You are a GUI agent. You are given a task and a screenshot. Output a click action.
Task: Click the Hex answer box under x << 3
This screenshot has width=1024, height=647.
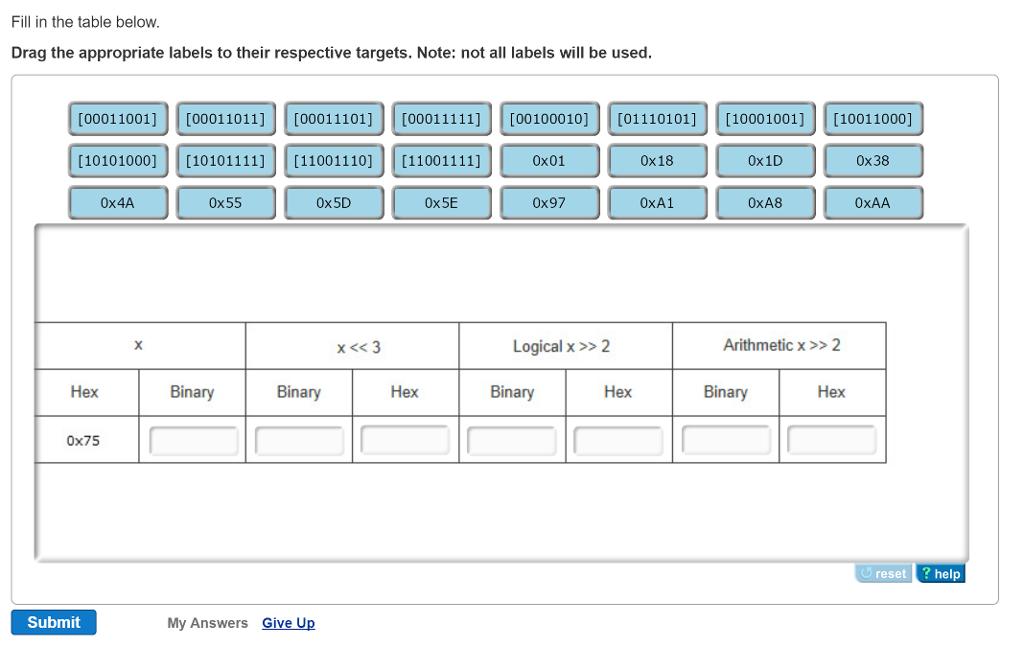pos(404,439)
